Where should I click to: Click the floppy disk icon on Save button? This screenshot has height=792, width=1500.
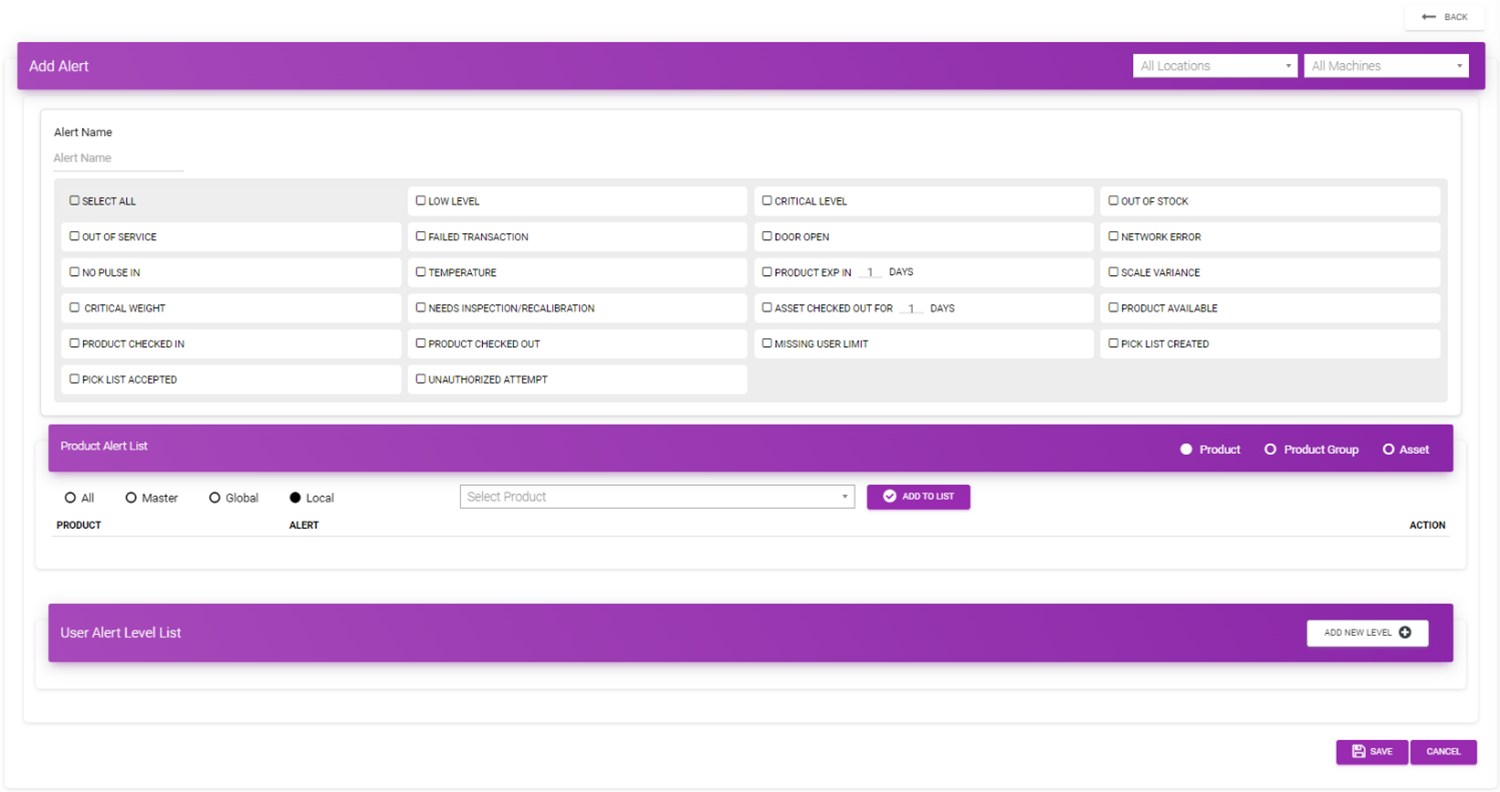pos(1357,751)
